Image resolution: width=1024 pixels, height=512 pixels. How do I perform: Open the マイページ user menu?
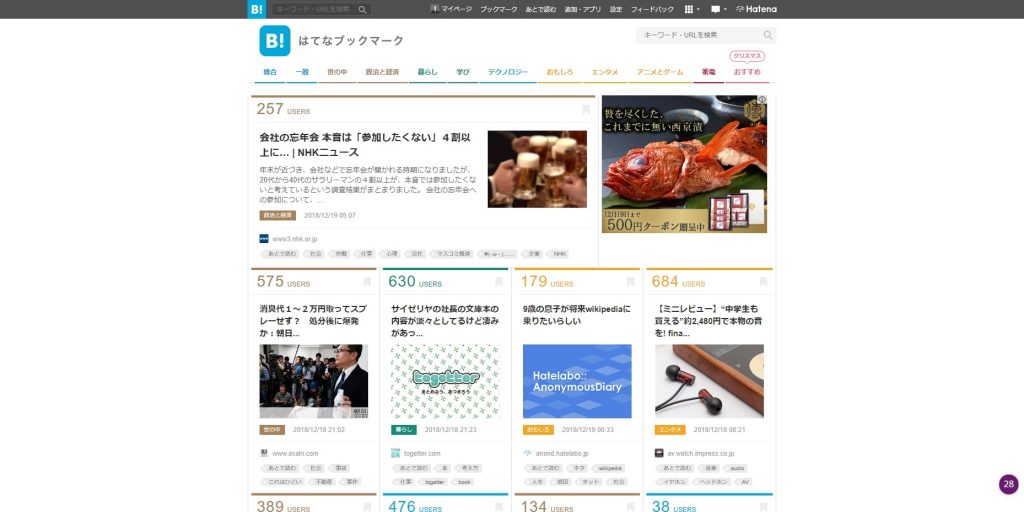pos(451,9)
